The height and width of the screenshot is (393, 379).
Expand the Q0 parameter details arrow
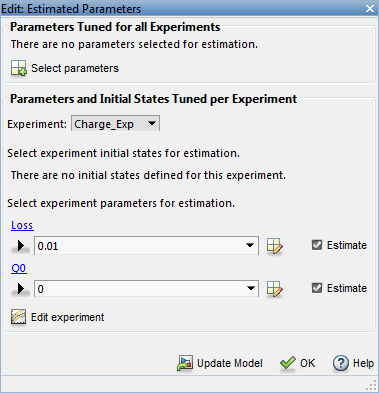[x=20, y=289]
